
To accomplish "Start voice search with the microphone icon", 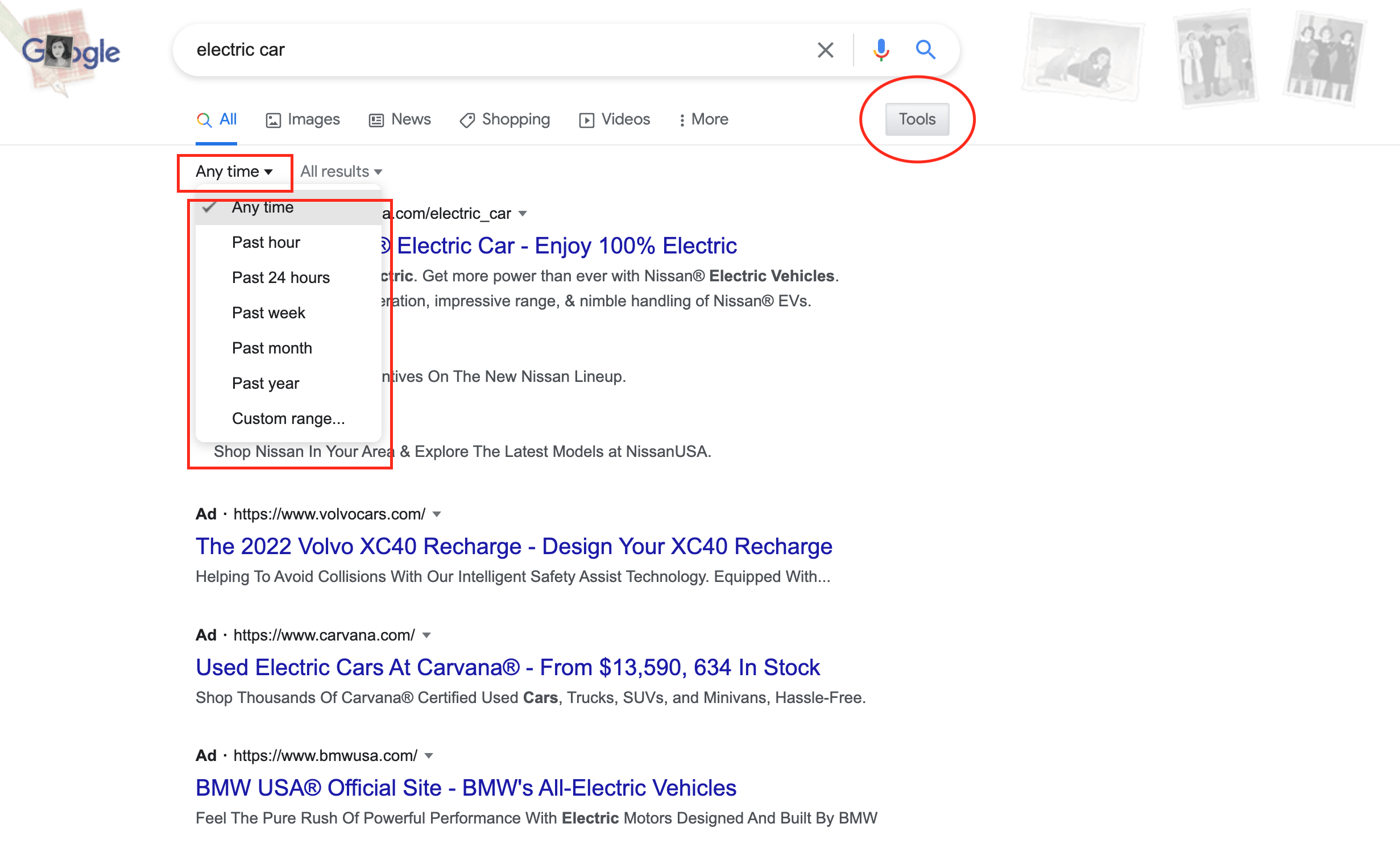I will coord(881,51).
